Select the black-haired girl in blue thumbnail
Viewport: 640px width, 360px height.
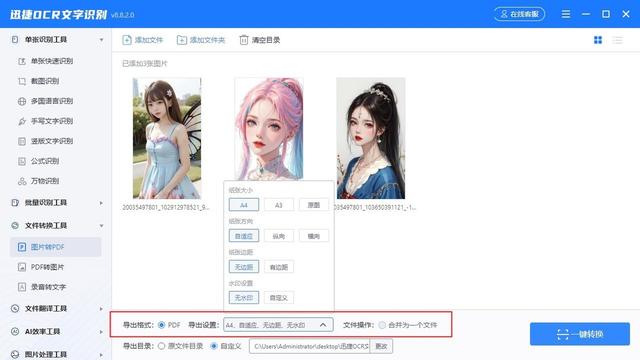click(371, 138)
